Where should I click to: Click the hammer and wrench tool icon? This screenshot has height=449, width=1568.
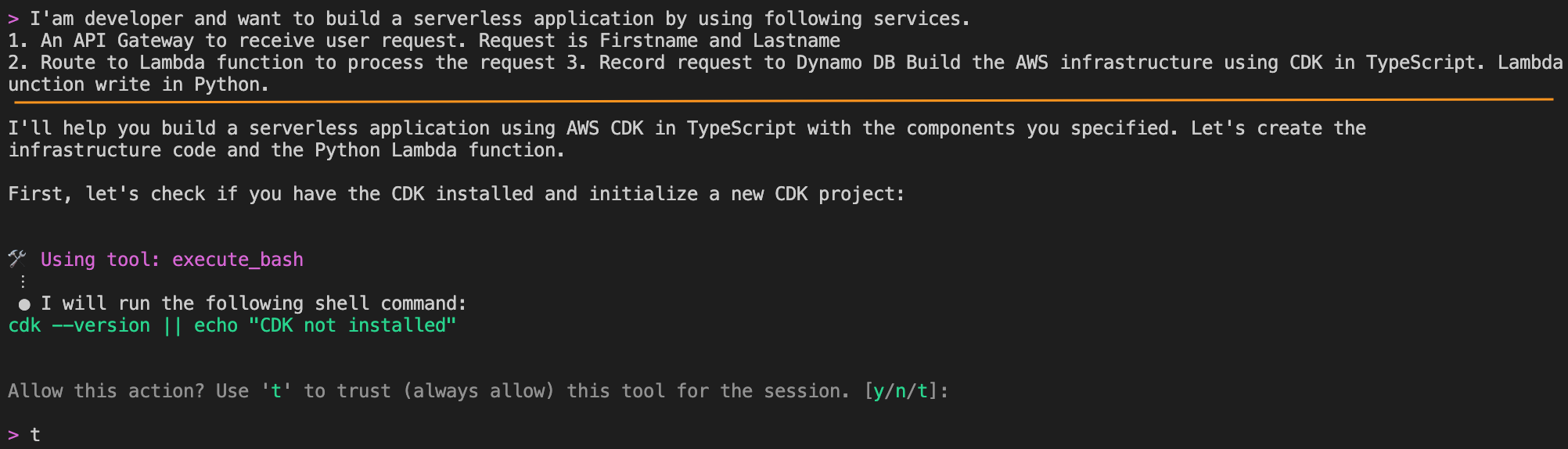tap(17, 259)
